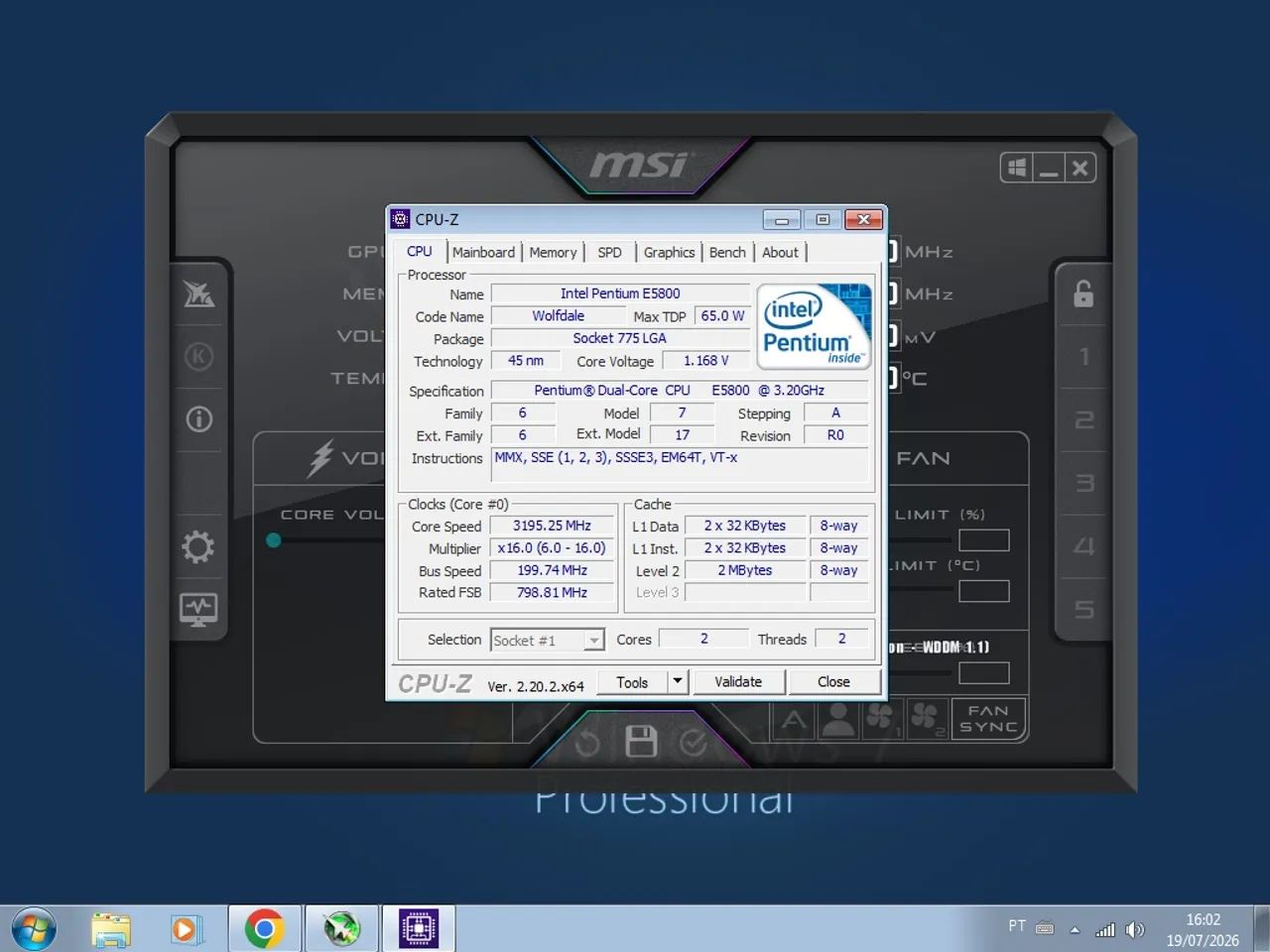The image size is (1270, 952).
Task: Switch to the Mainboard tab
Action: (x=483, y=253)
